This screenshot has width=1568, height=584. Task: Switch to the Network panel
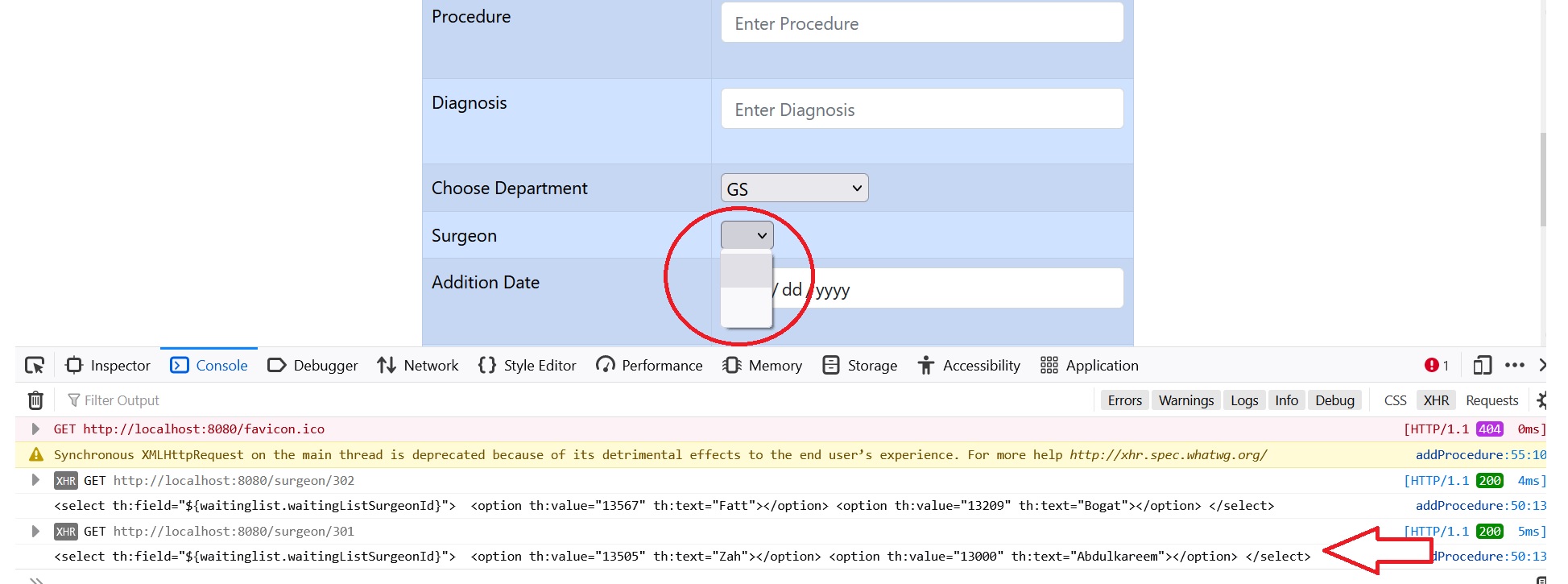417,365
